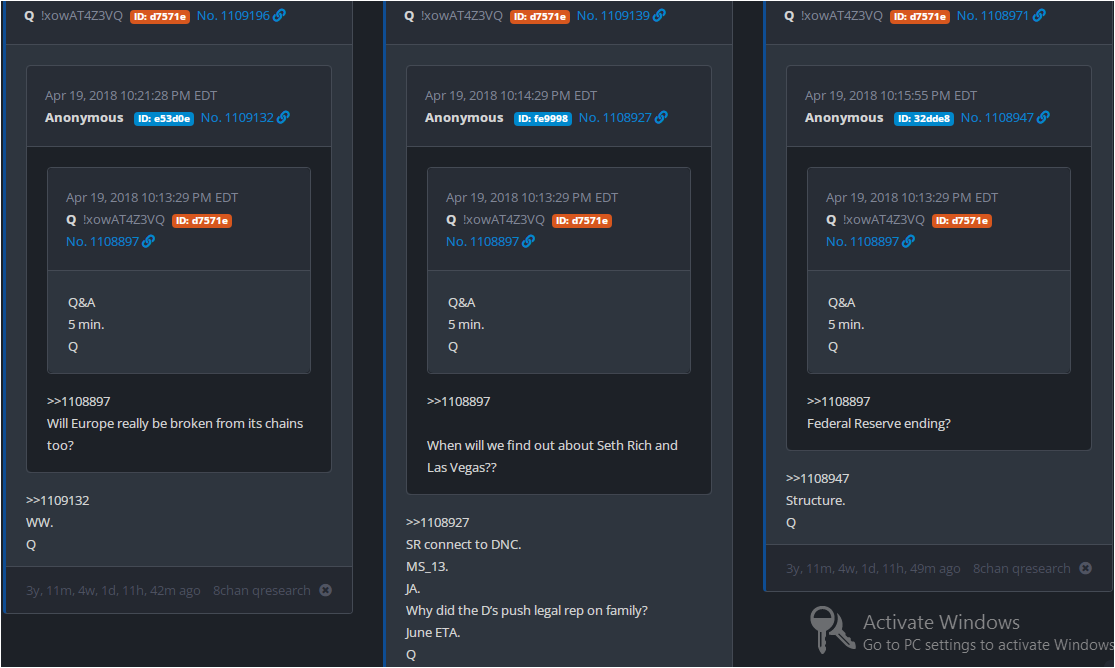Image resolution: width=1115 pixels, height=668 pixels.
Task: Click ID: d7571e badge beside No. 1109196
Action: (x=160, y=16)
